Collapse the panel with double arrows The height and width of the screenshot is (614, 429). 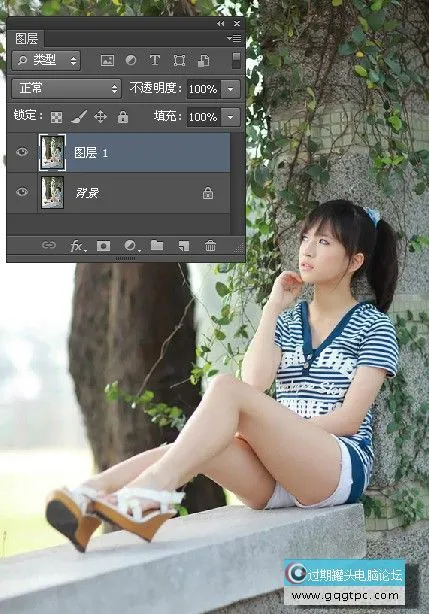(x=221, y=23)
